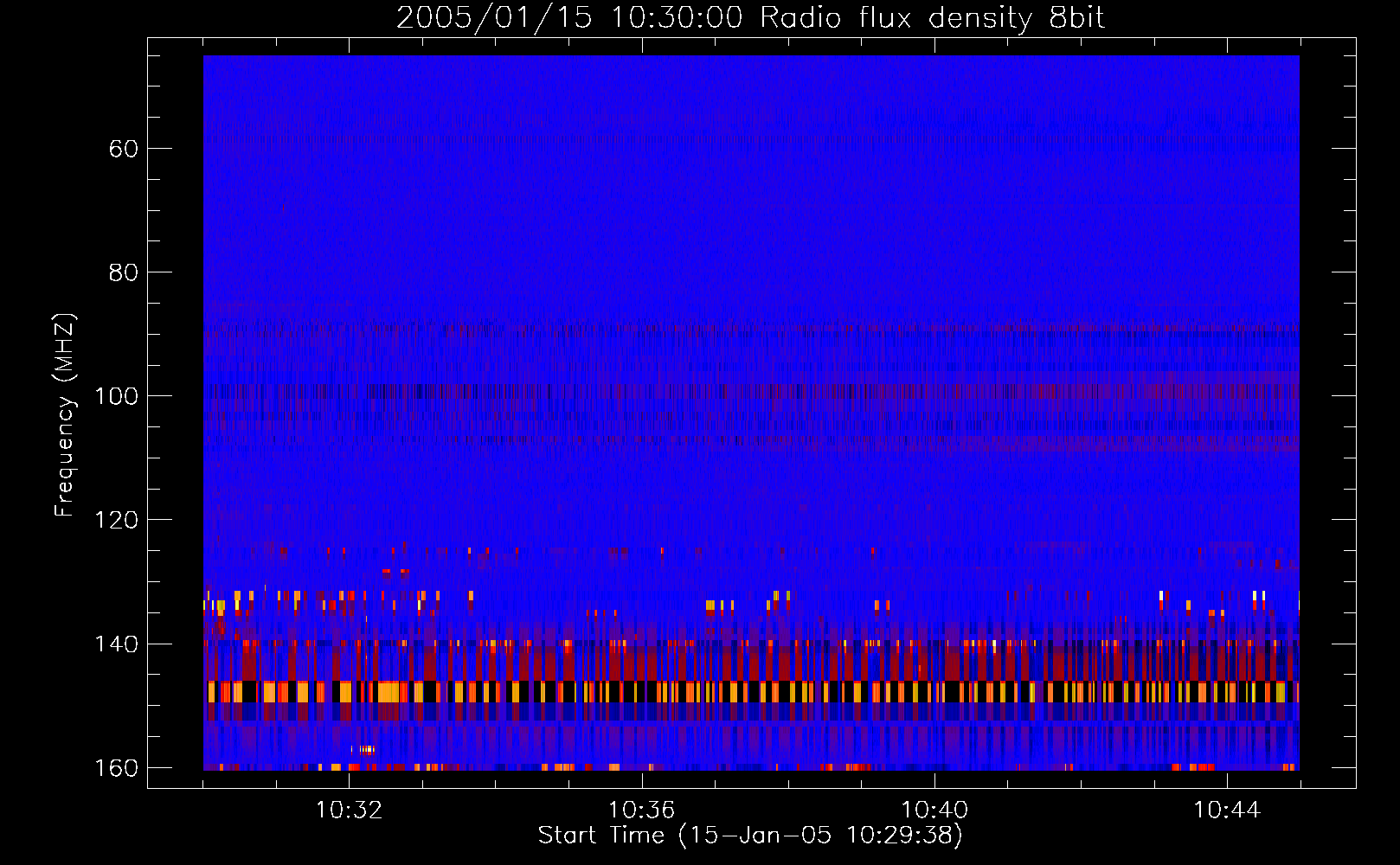The height and width of the screenshot is (865, 1400).
Task: Click the "10:36" time tick label
Action: point(641,811)
